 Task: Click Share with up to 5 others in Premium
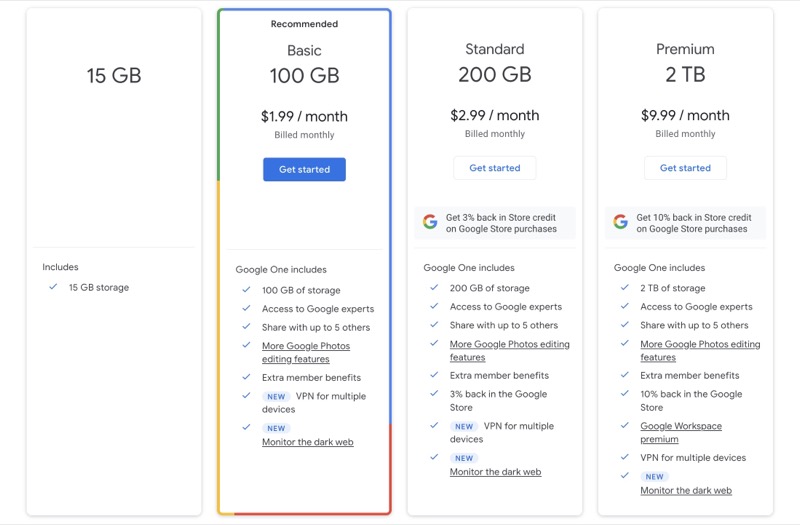(x=694, y=325)
